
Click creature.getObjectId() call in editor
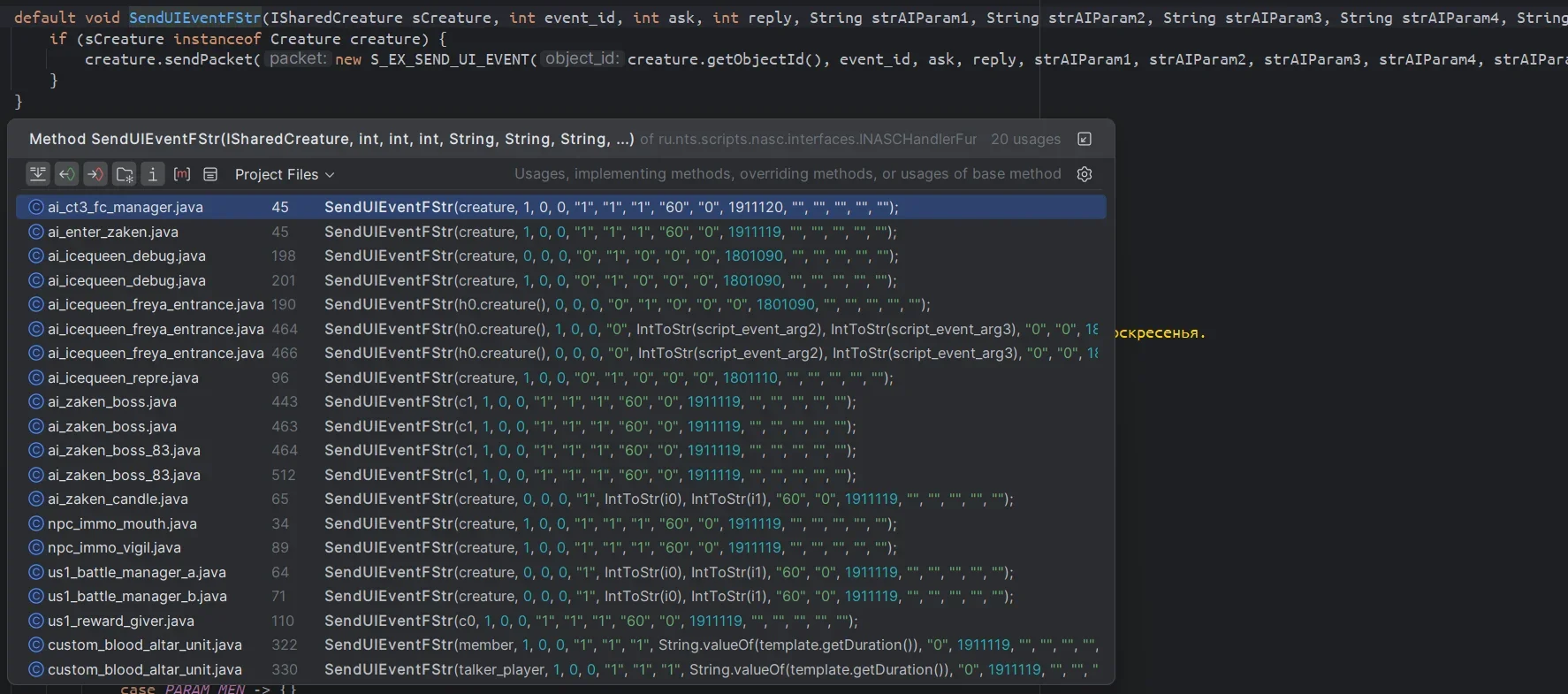point(725,59)
